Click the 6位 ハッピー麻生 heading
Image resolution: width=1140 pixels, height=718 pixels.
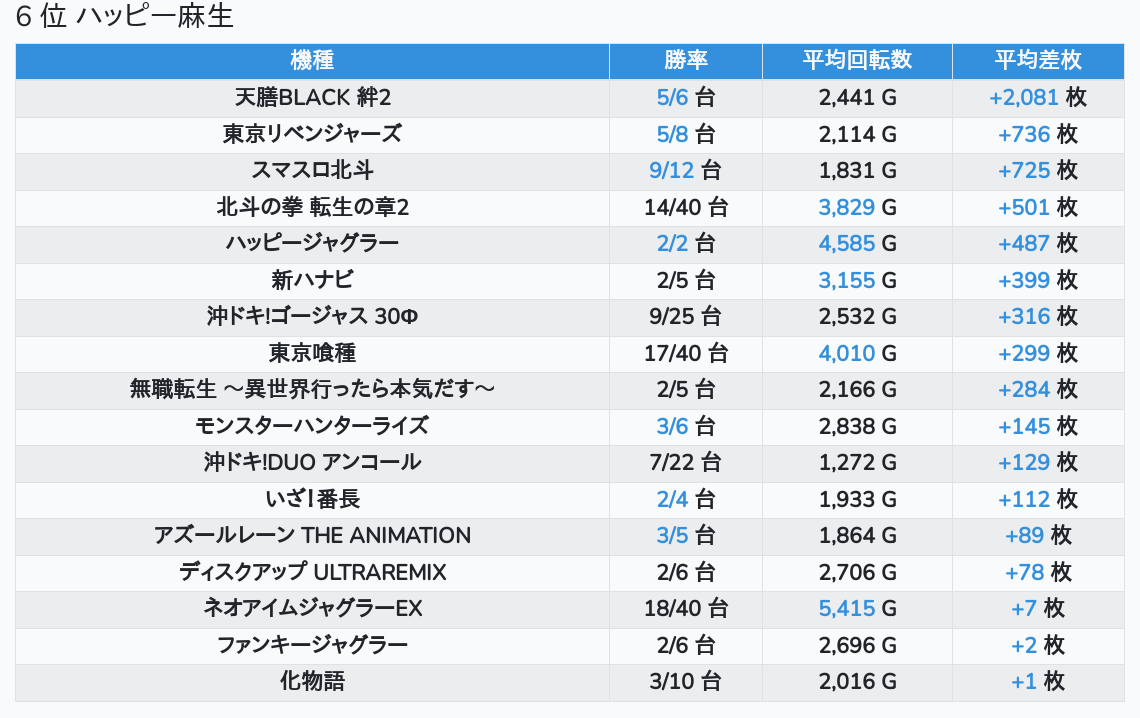[125, 18]
